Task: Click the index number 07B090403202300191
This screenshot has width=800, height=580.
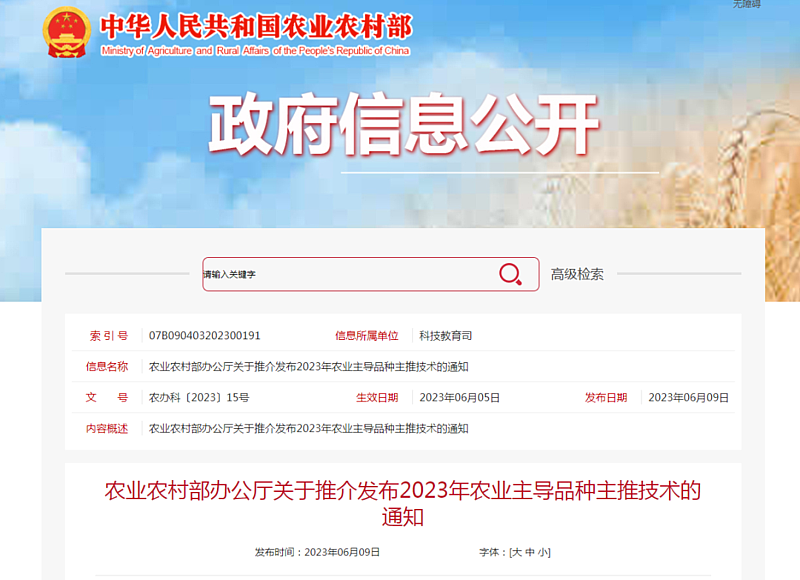Action: 205,336
